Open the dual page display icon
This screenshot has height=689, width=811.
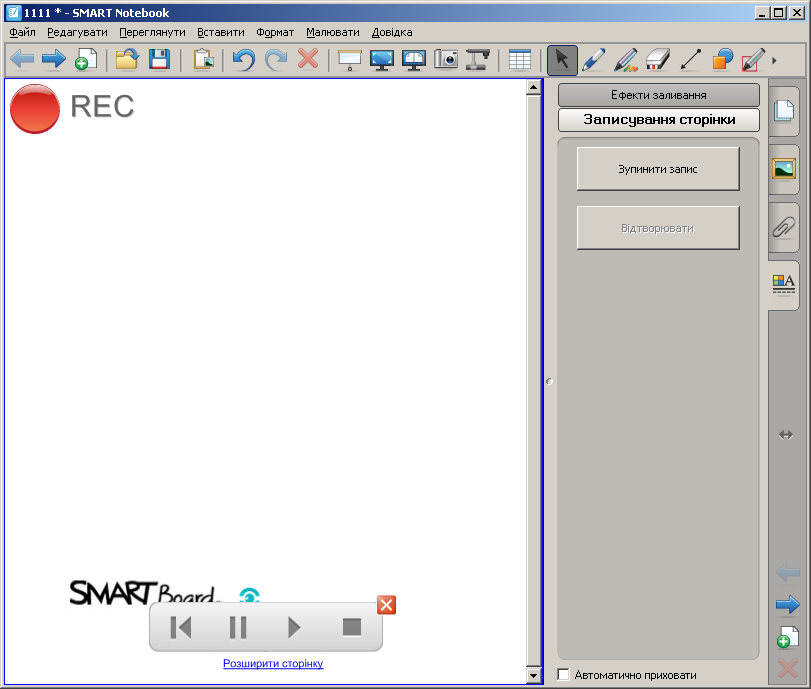(x=414, y=60)
